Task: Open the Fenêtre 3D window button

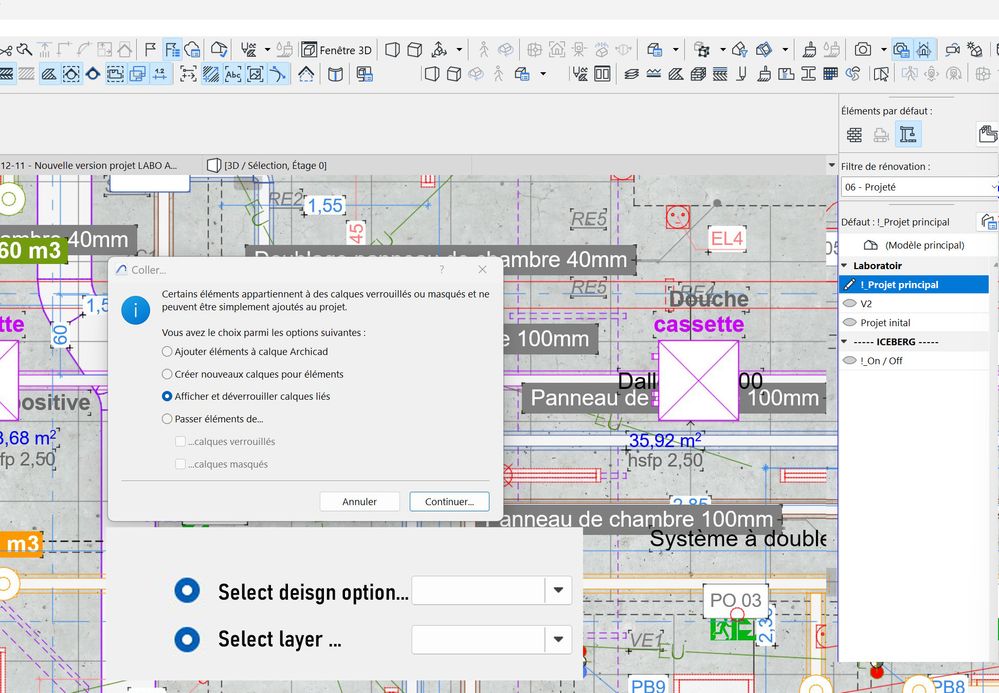Action: coord(336,49)
